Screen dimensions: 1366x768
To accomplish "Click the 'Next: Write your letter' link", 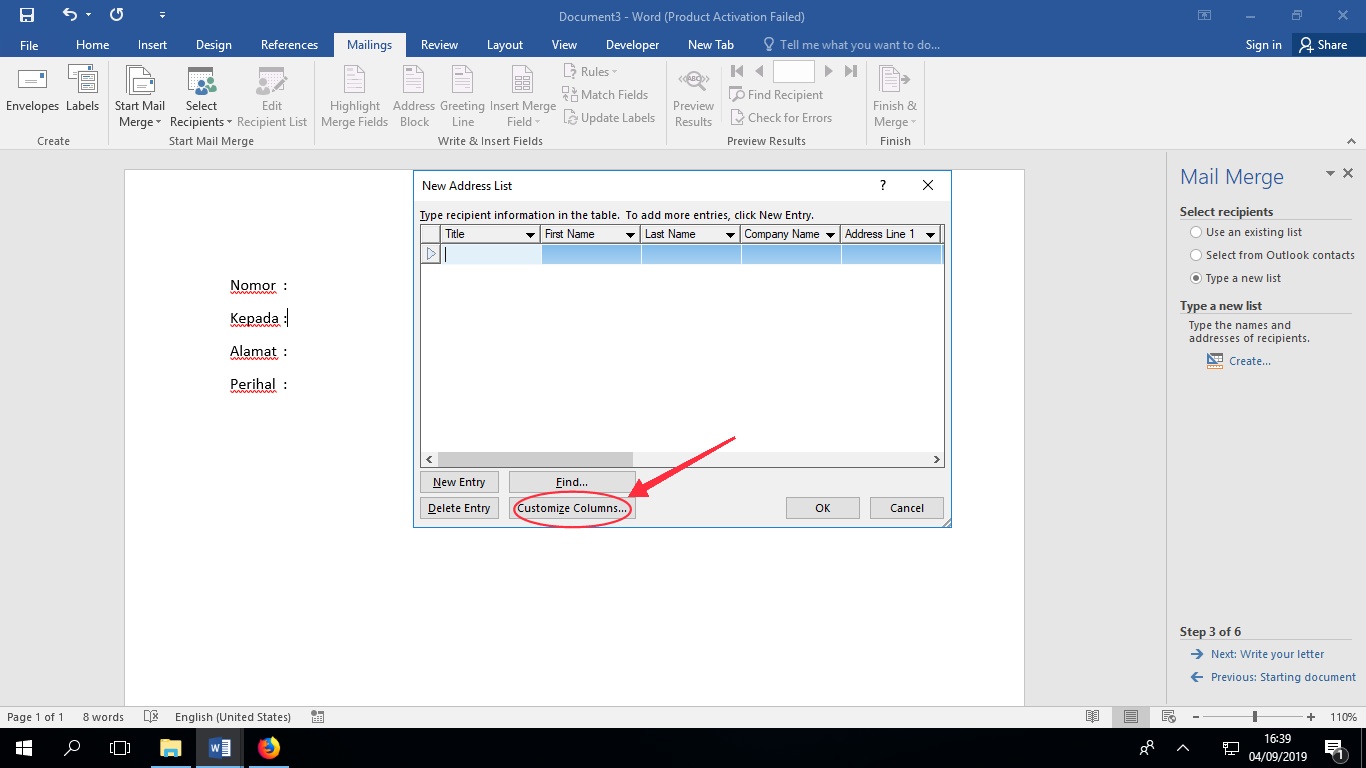I will point(1267,654).
